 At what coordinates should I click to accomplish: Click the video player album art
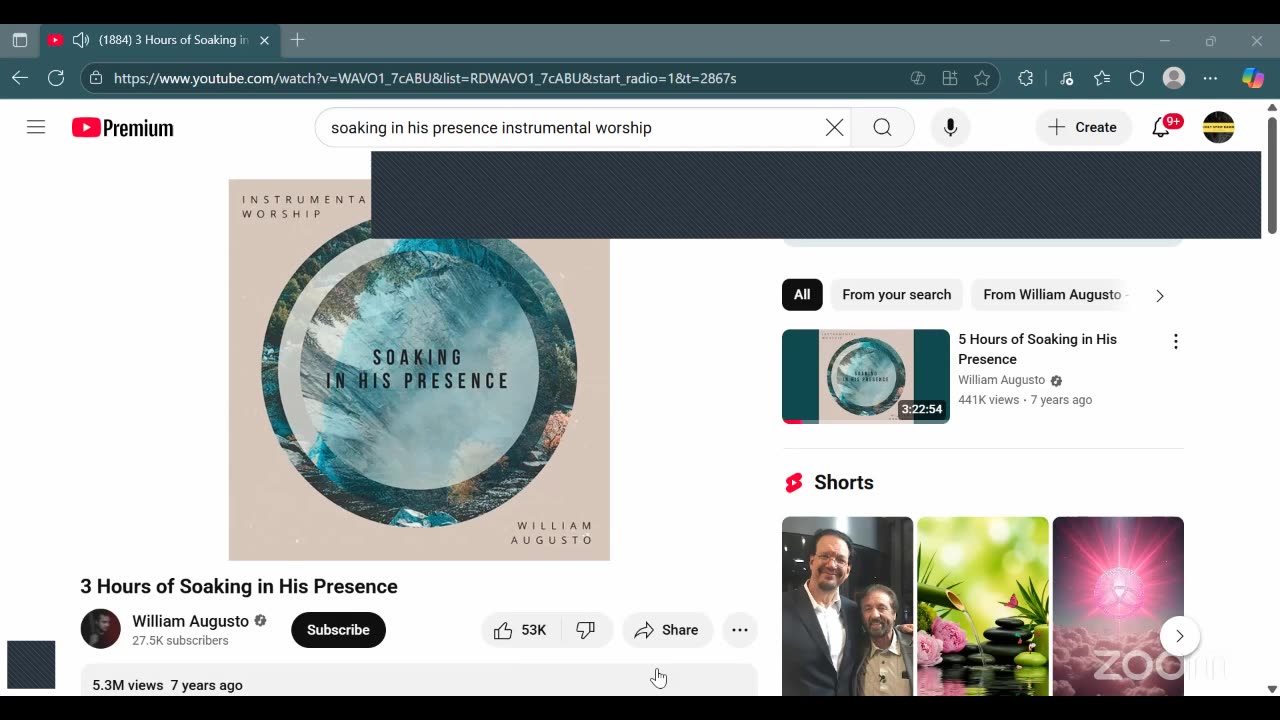419,370
